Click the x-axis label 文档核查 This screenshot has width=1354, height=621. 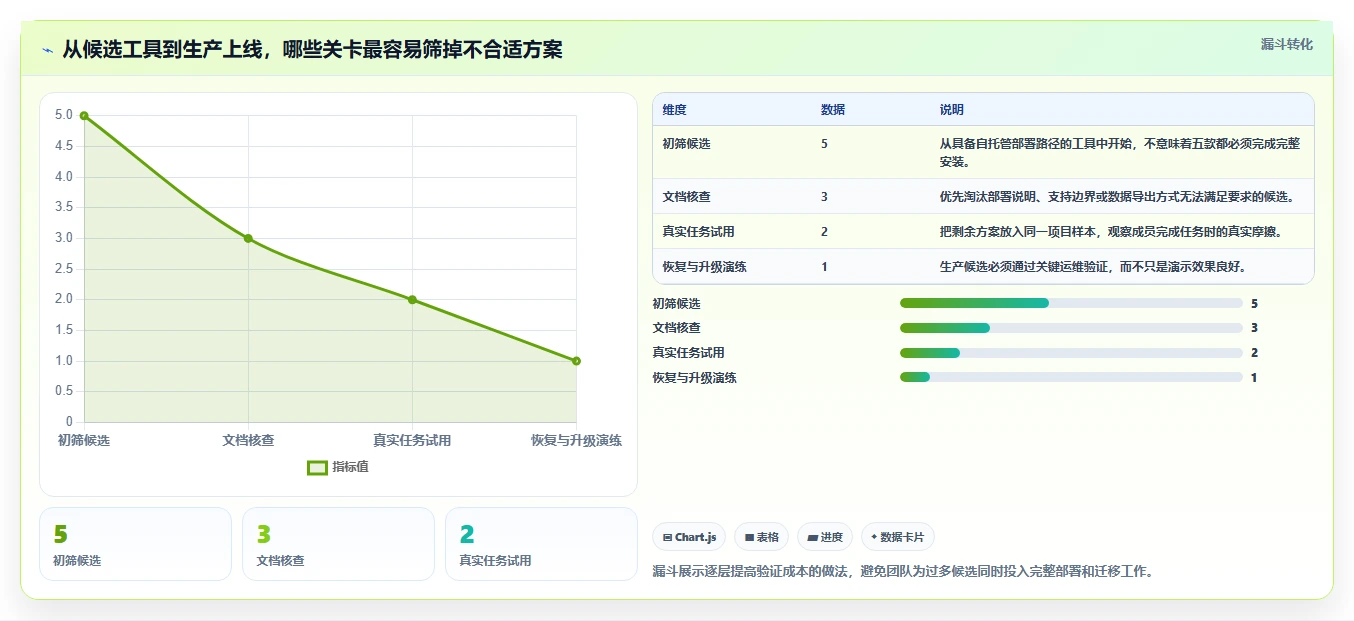(248, 441)
